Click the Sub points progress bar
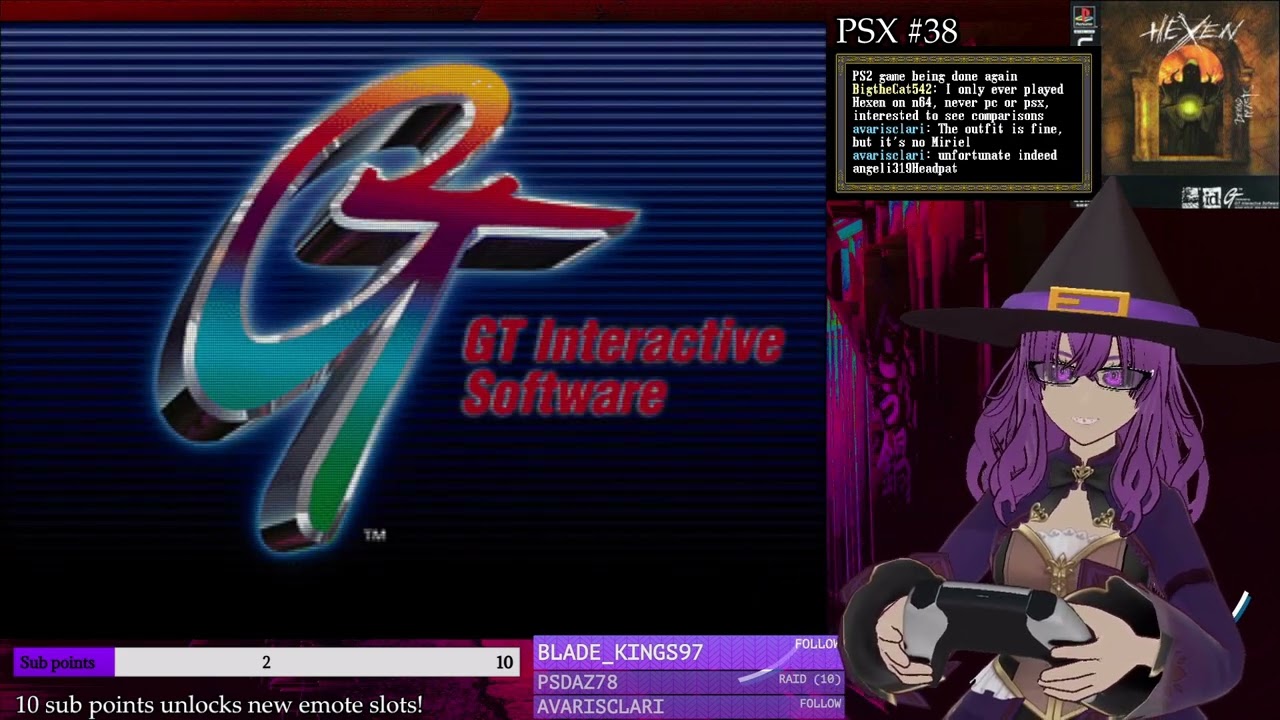This screenshot has height=720, width=1280. pos(266,662)
